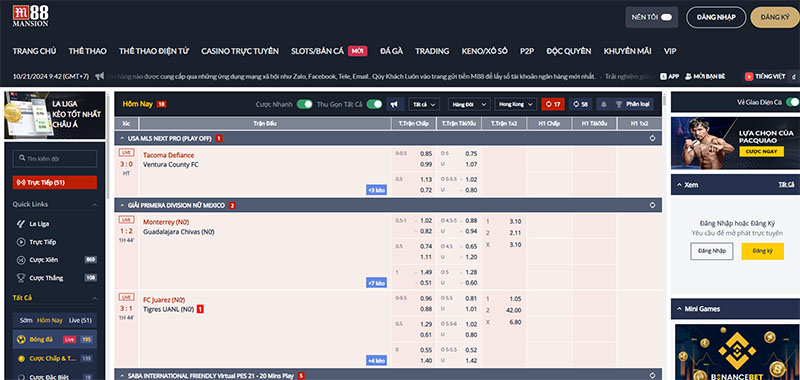Screen dimensions: 800x380
Task: Collapse the Giải Primera Division Nữ Mexico section
Action: click(x=123, y=205)
